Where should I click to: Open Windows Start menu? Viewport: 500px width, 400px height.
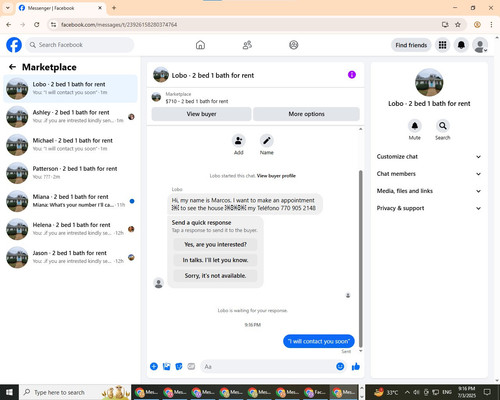point(9,392)
